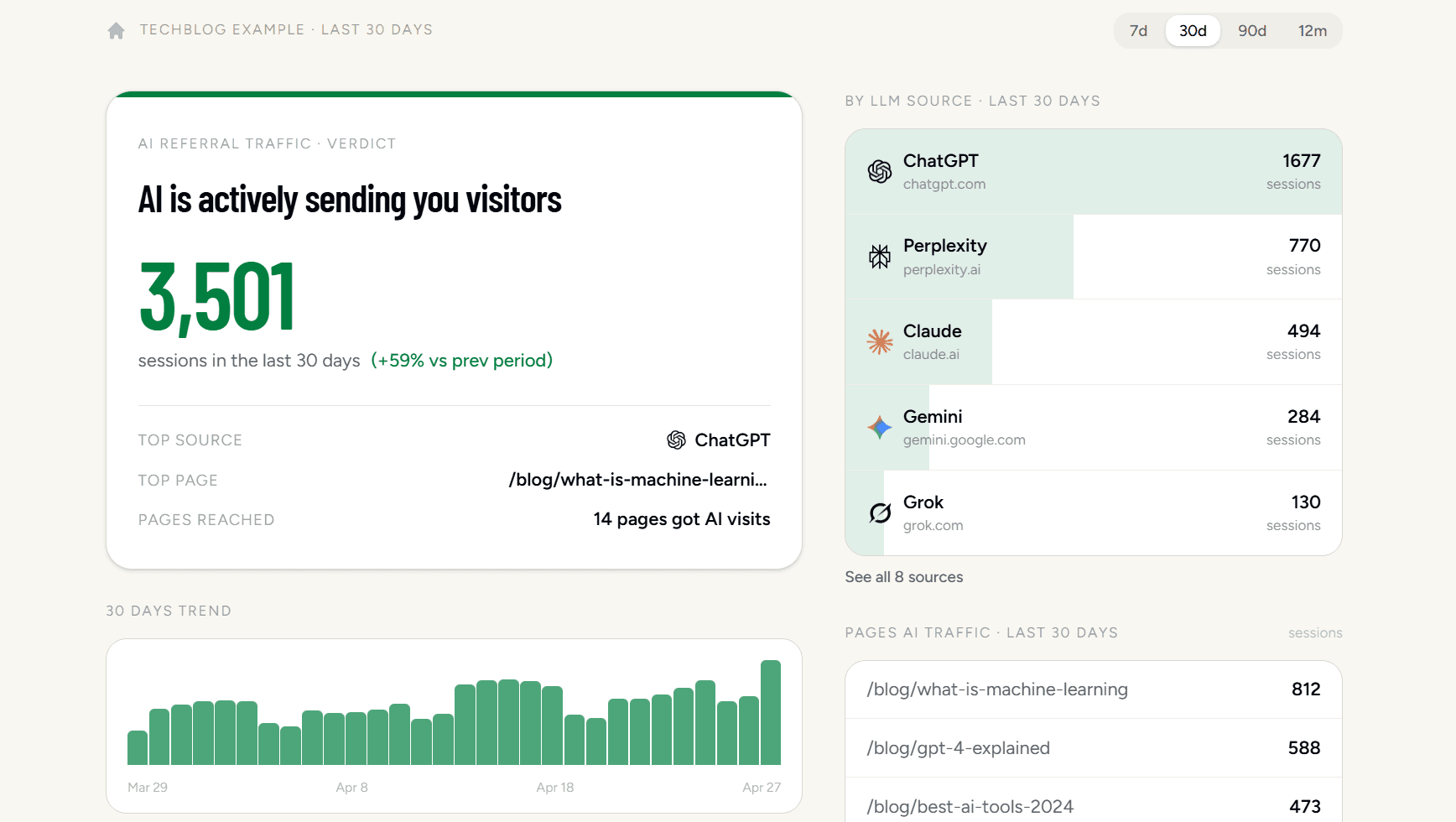Select the 90d time range option
Screen dimensions: 1456x822
(1251, 30)
